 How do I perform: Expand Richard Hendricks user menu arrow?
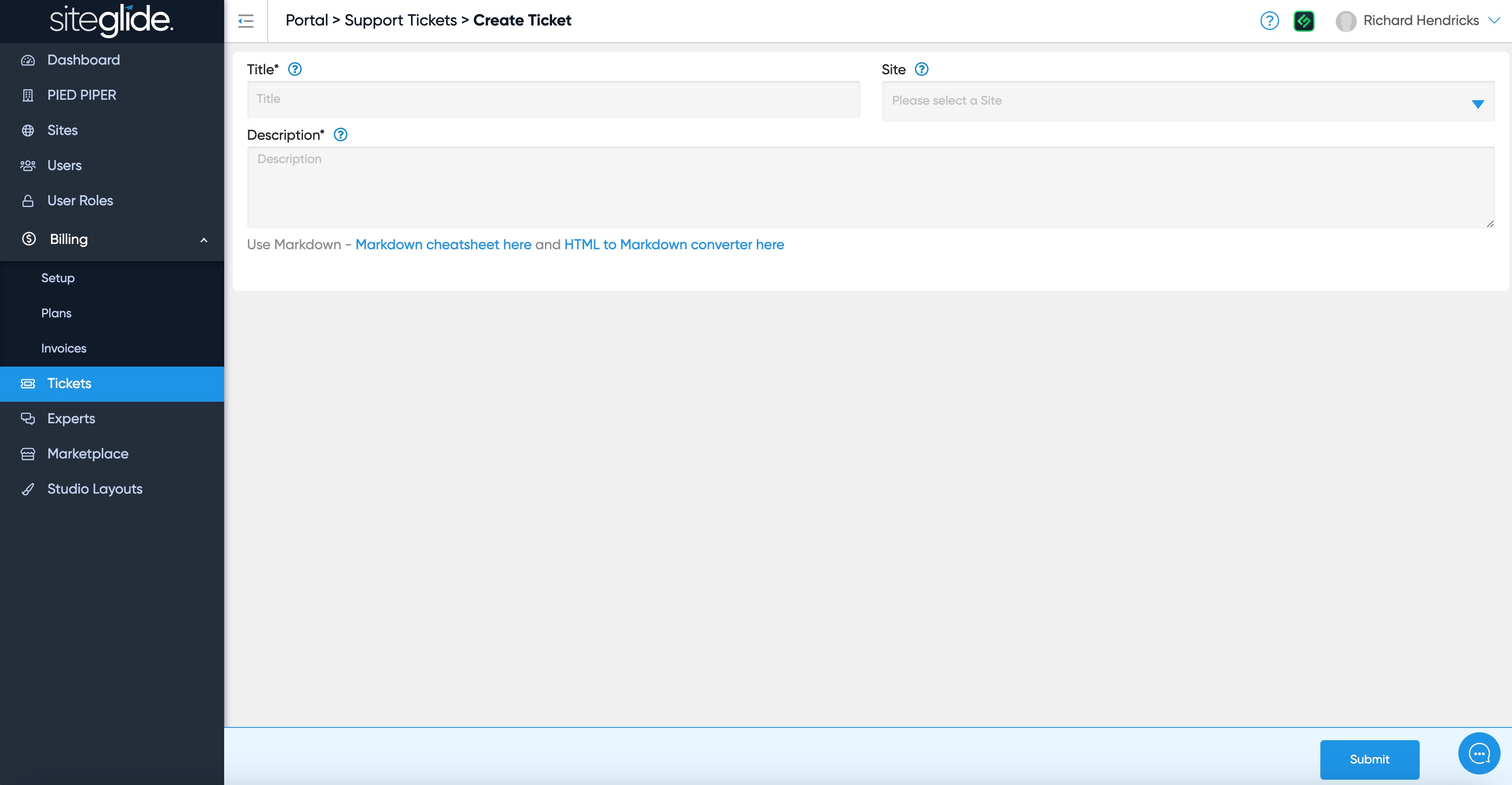[1494, 21]
